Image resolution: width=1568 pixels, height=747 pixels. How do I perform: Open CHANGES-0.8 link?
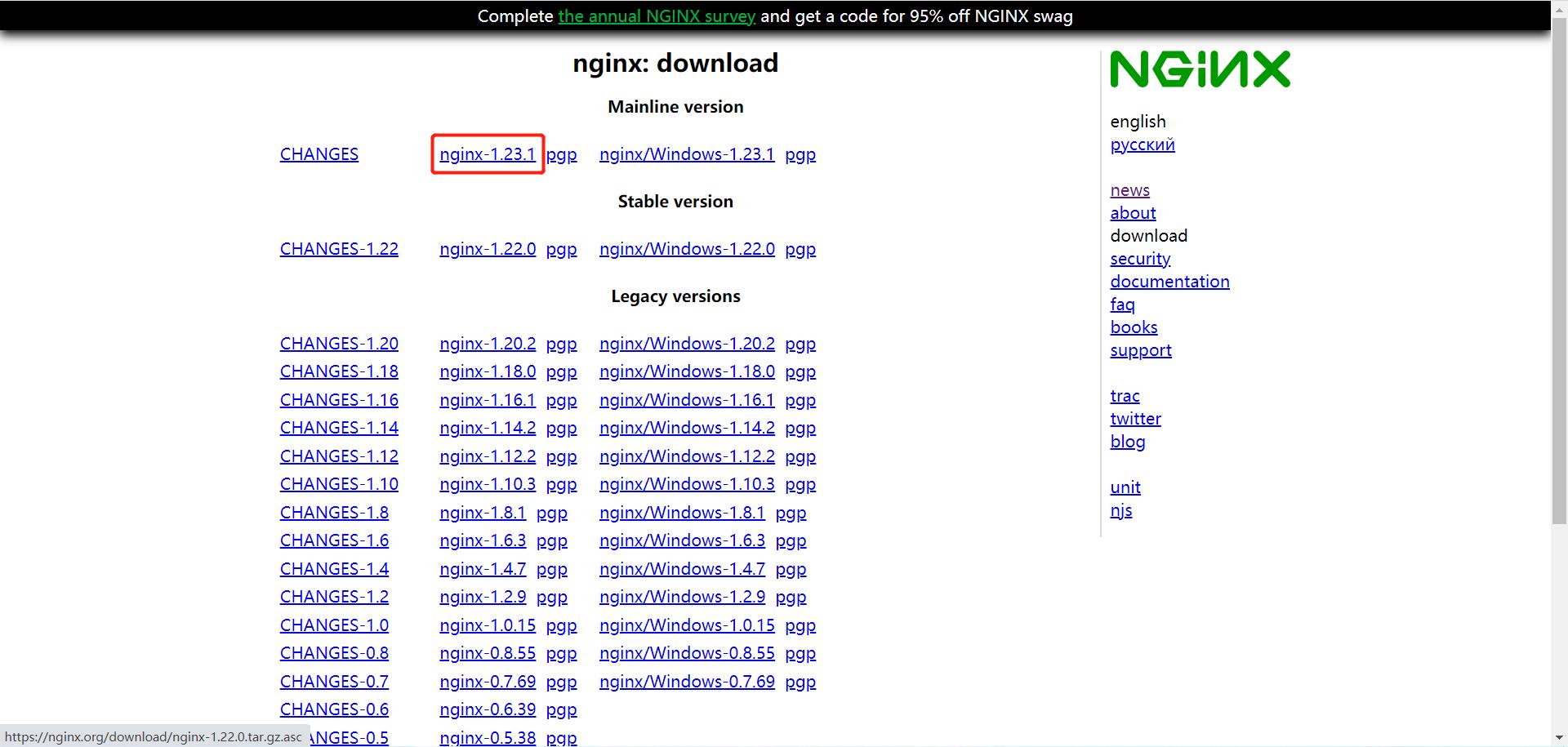tap(334, 653)
